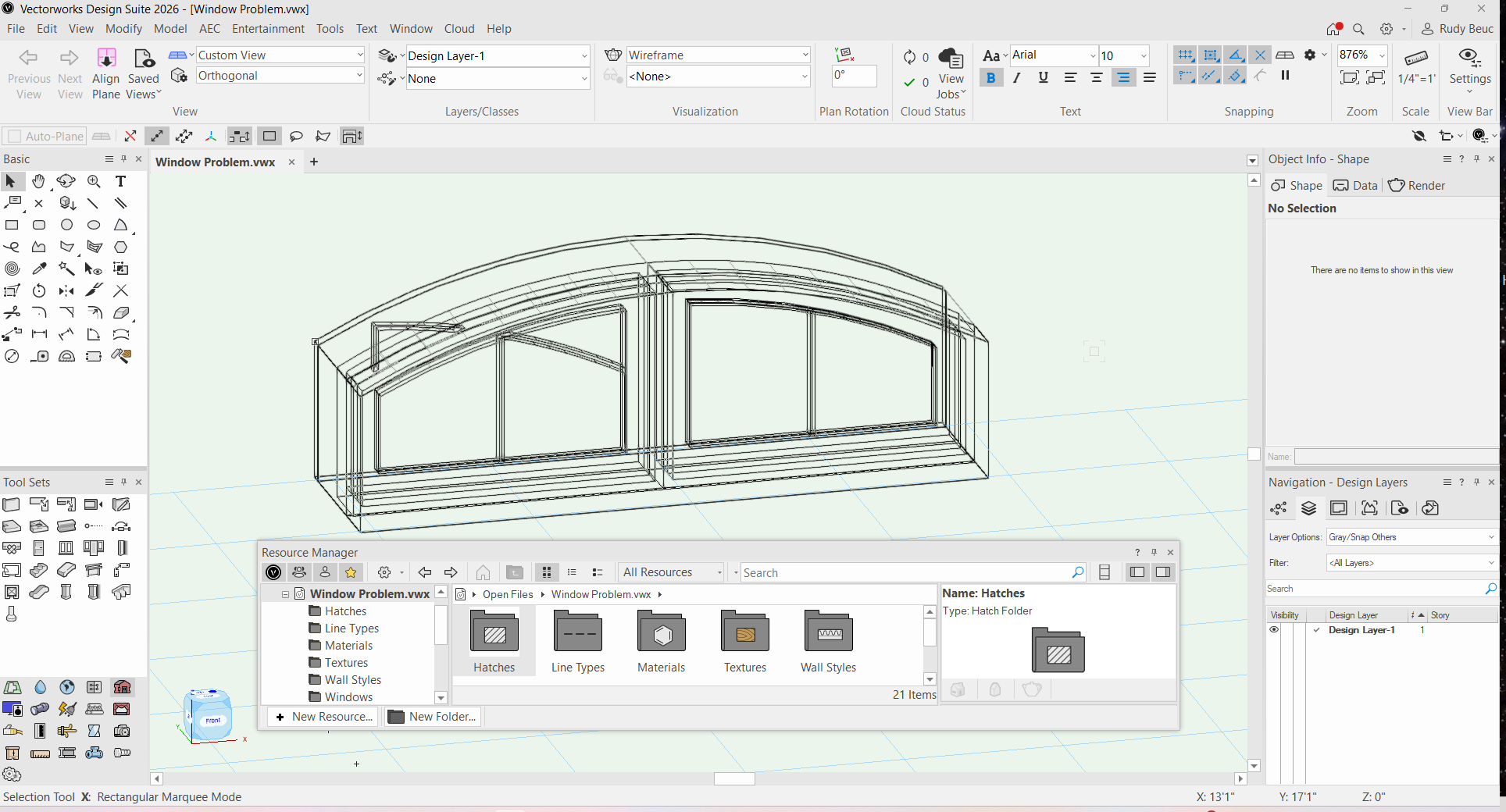Select the Pan hand tool
Viewport: 1506px width, 812px height.
(x=38, y=181)
